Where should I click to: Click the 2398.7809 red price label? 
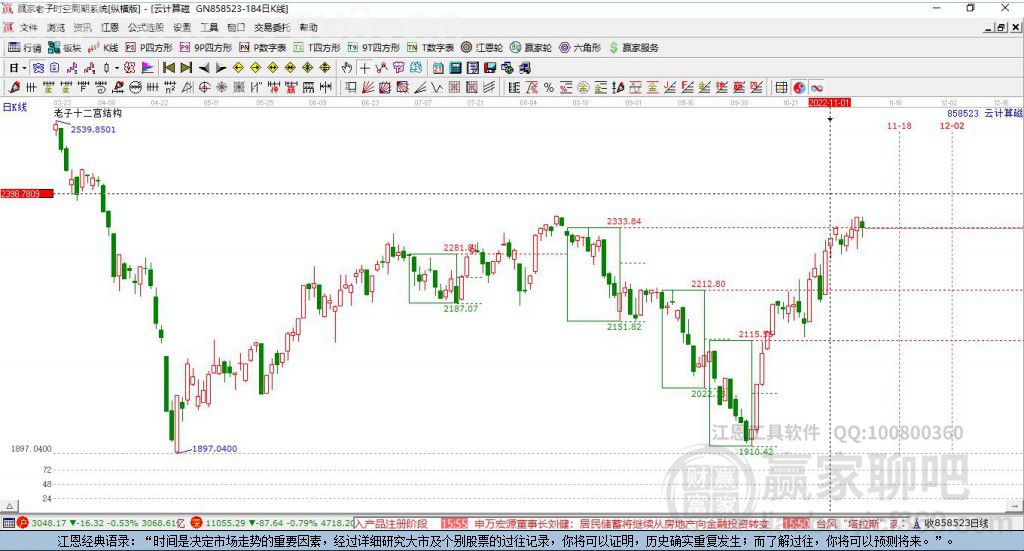(x=27, y=194)
